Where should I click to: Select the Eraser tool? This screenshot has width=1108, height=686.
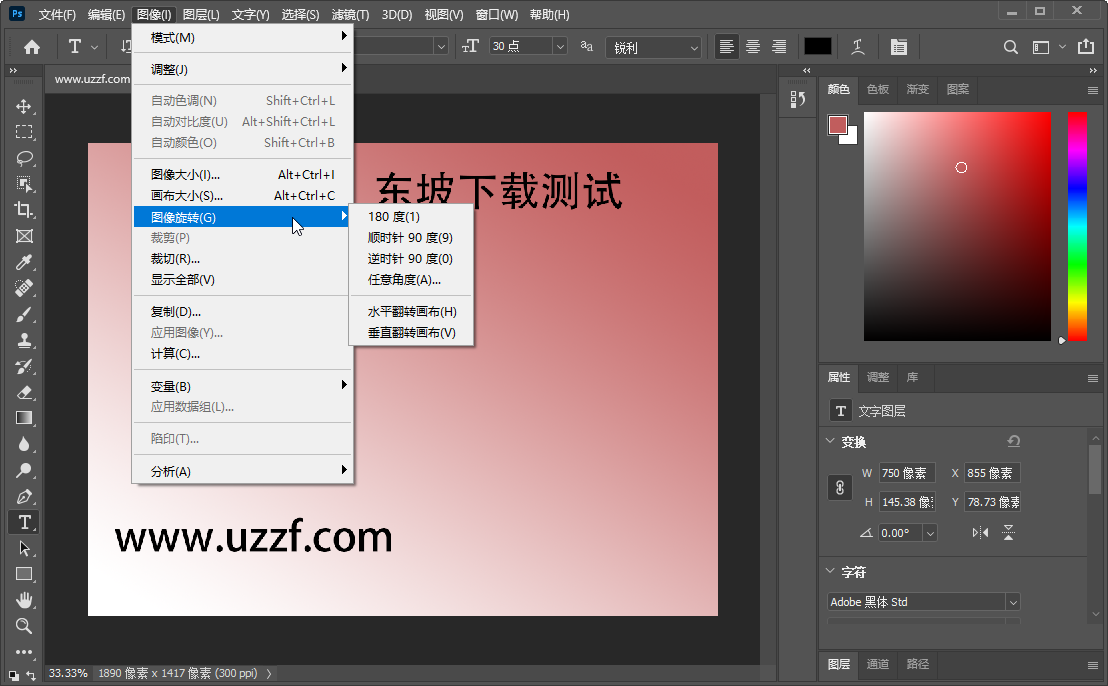[x=24, y=392]
